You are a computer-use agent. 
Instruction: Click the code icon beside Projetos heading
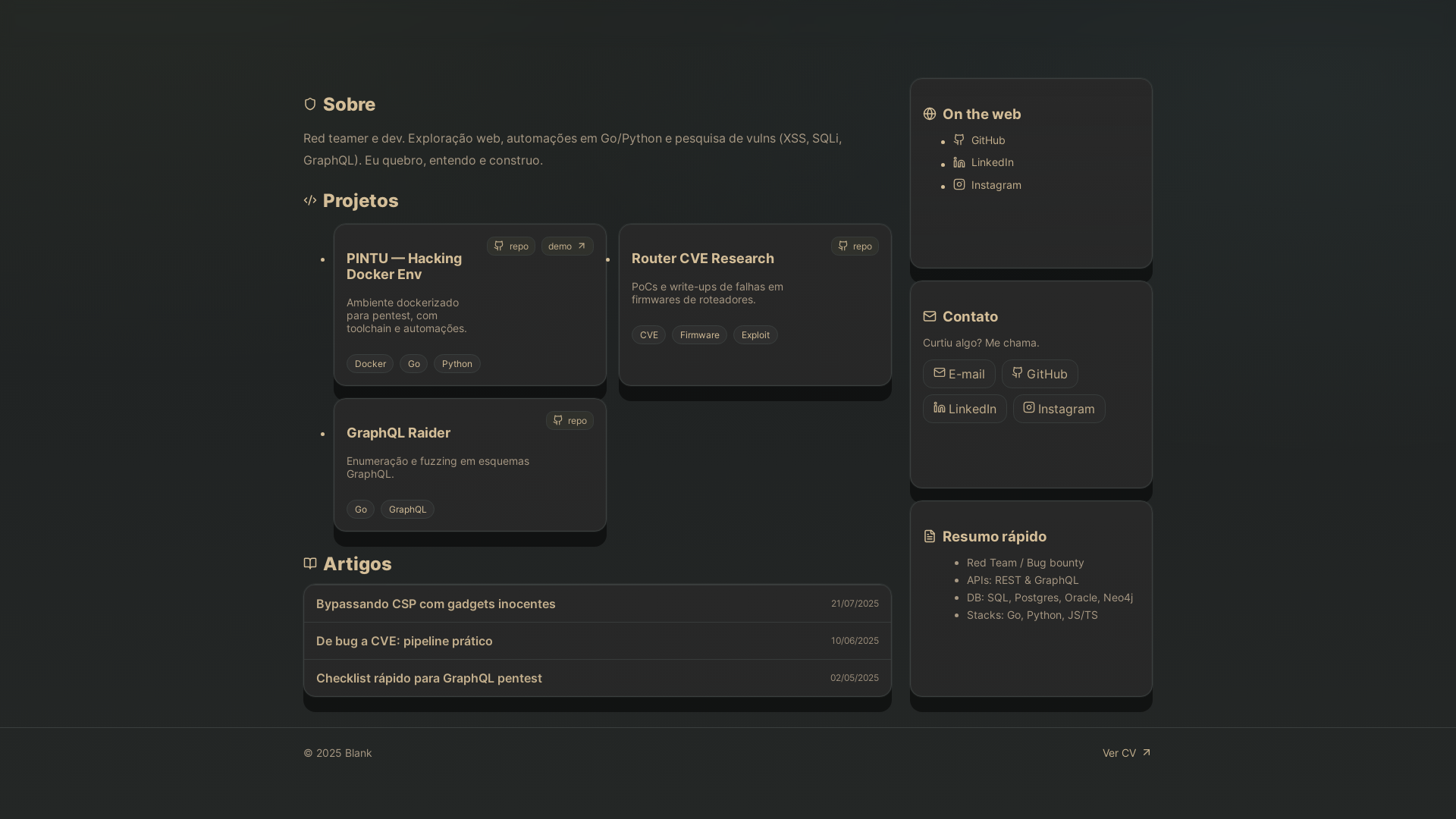coord(310,200)
